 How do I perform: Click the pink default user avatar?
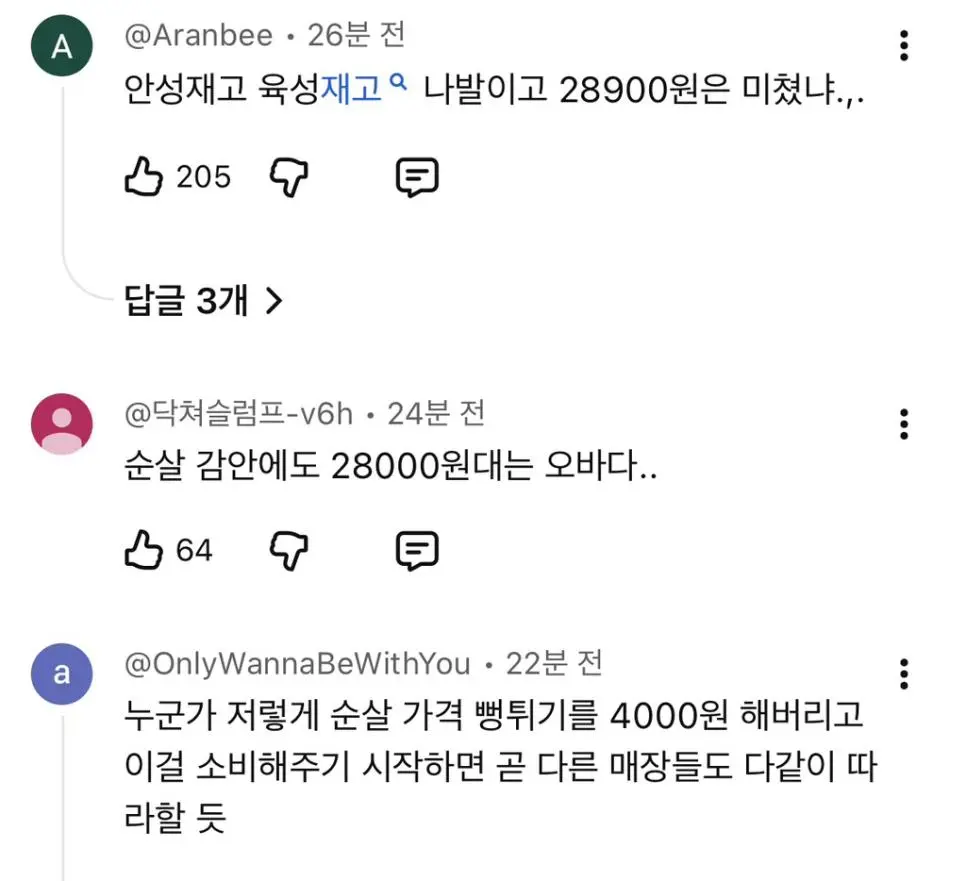[62, 424]
